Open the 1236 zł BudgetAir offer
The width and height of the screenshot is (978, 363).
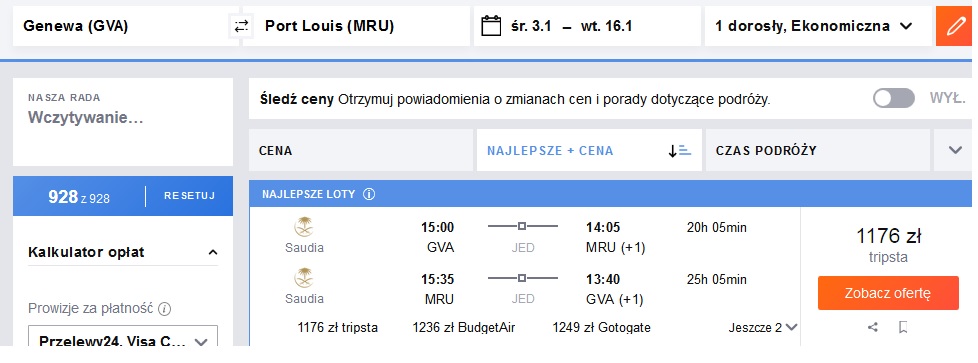[x=463, y=327]
